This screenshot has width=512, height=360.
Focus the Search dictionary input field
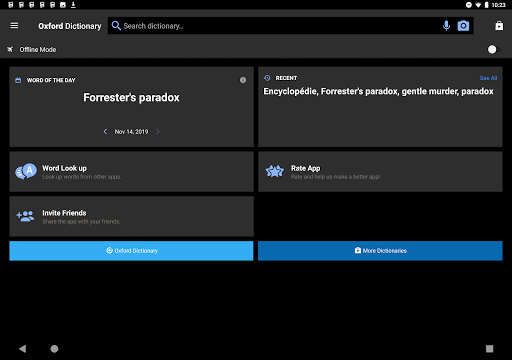pyautogui.click(x=280, y=26)
